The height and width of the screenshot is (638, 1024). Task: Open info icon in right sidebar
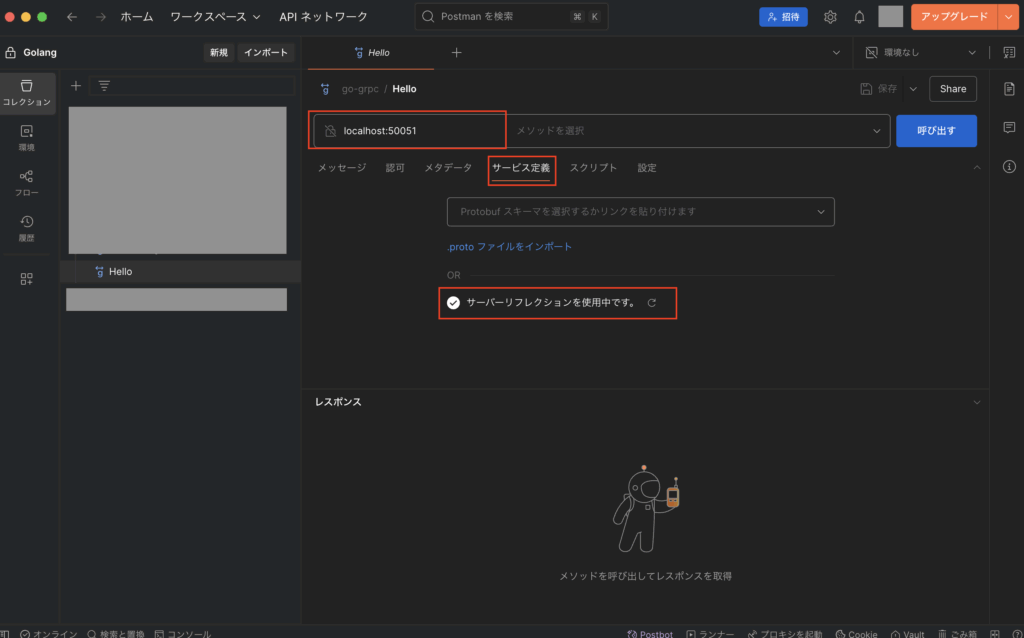(1009, 167)
